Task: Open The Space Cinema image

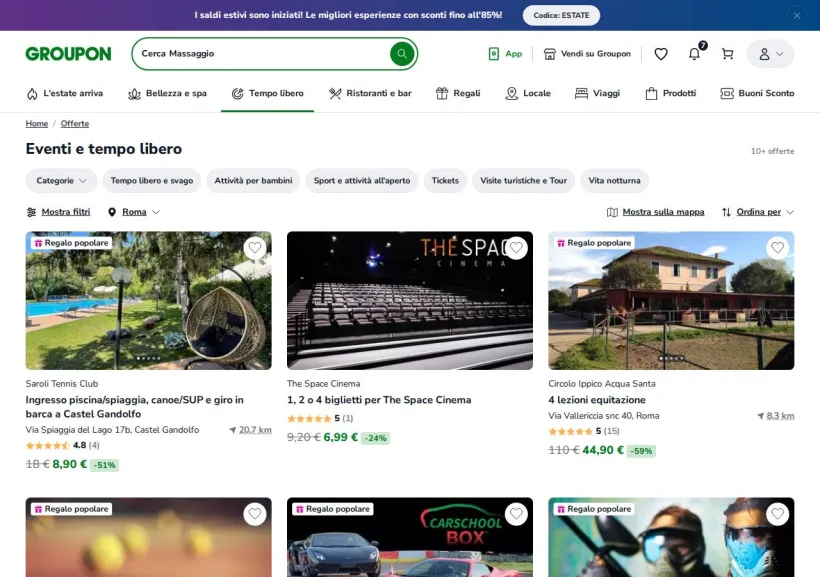Action: (x=410, y=301)
